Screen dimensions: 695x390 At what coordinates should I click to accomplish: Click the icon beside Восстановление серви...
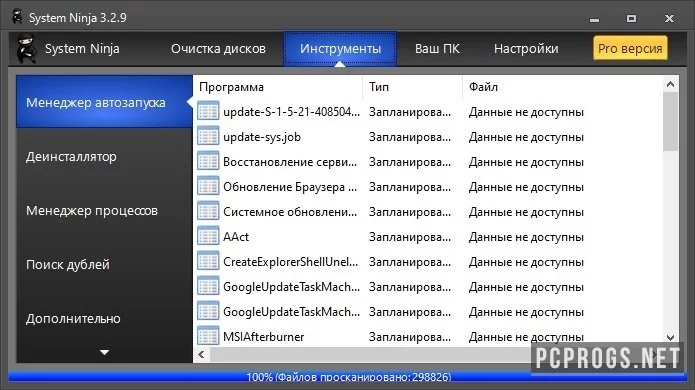pyautogui.click(x=208, y=161)
